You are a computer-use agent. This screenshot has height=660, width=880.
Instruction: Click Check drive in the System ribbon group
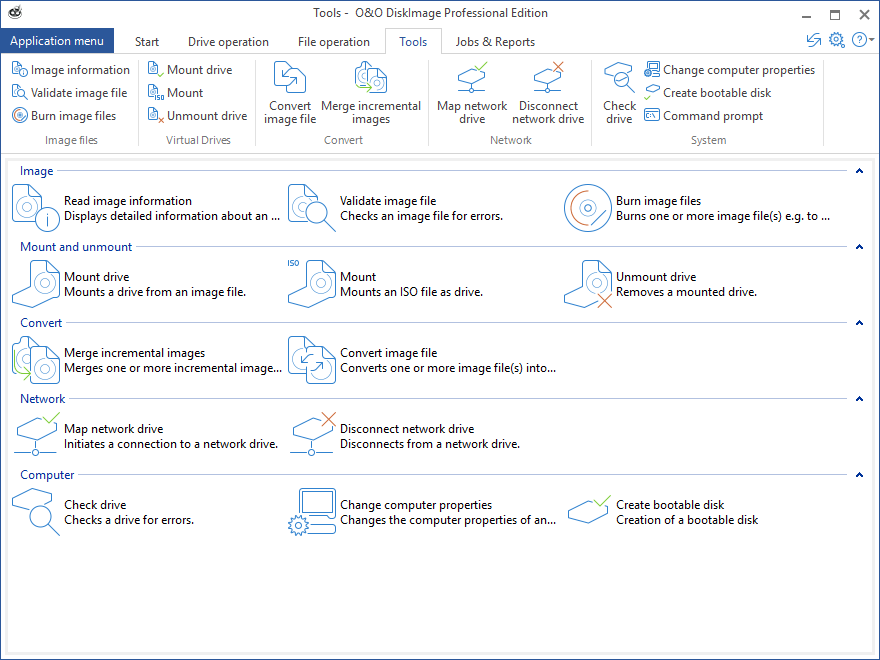[x=619, y=93]
